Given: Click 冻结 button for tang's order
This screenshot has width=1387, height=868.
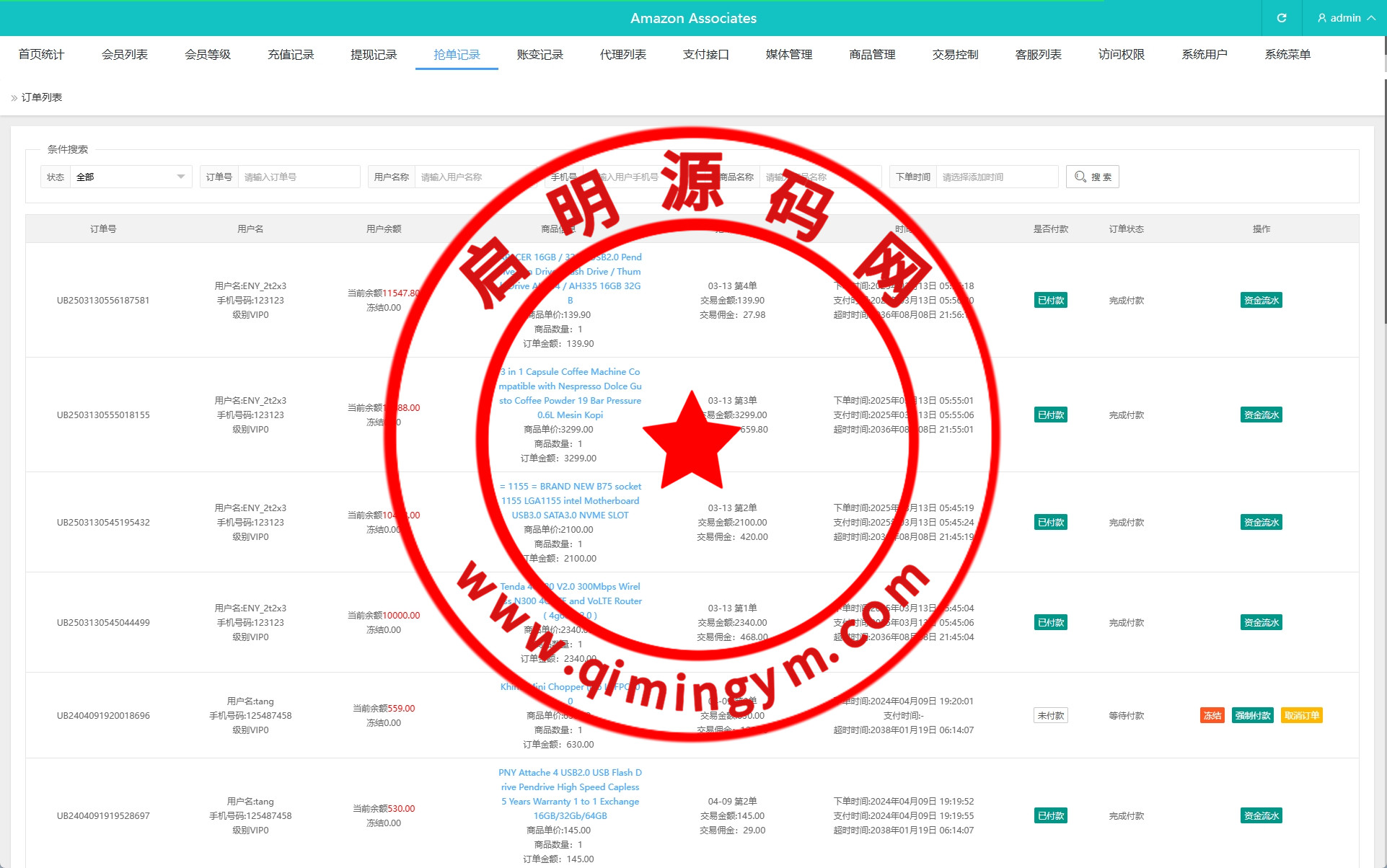Looking at the screenshot, I should (1212, 715).
